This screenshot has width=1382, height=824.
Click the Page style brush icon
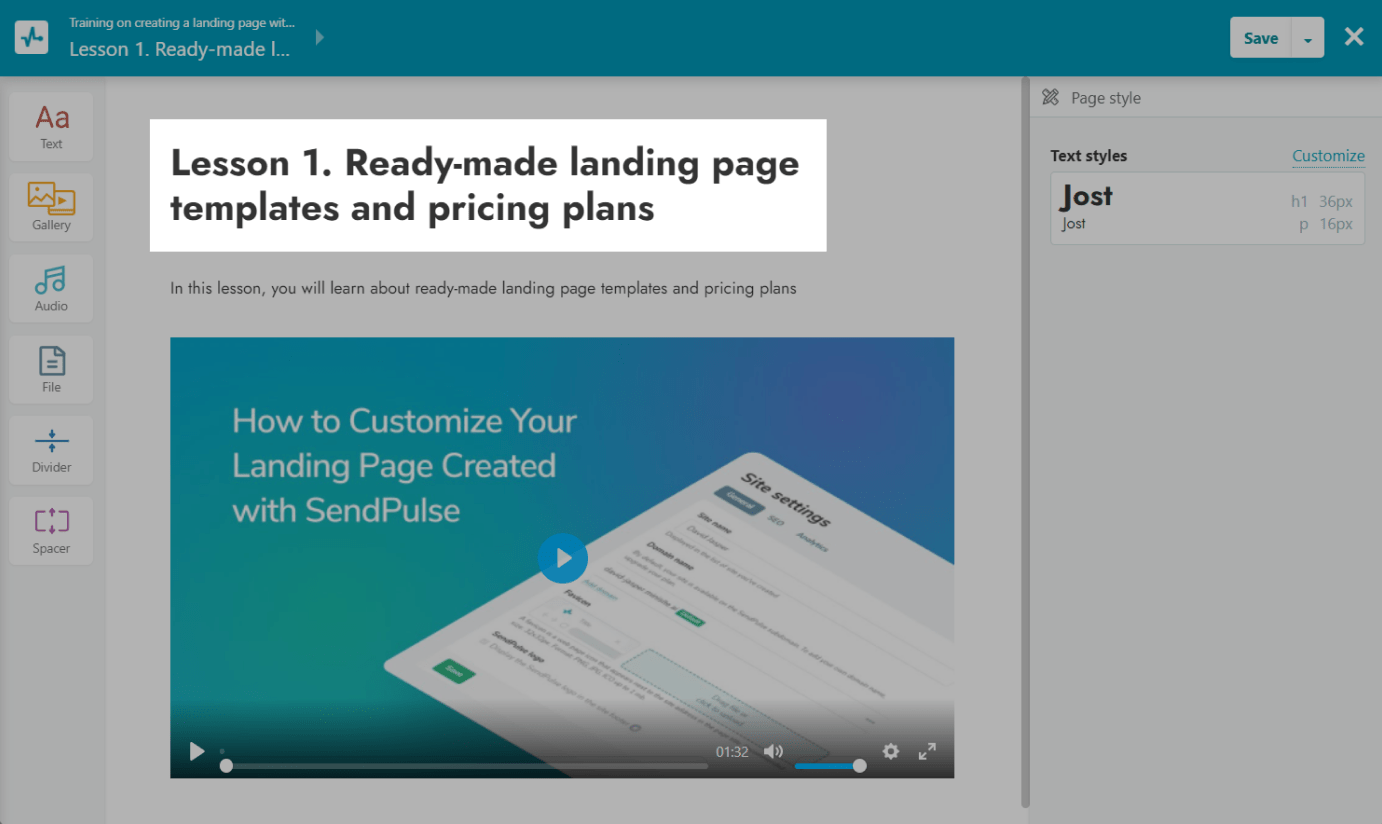click(1050, 97)
